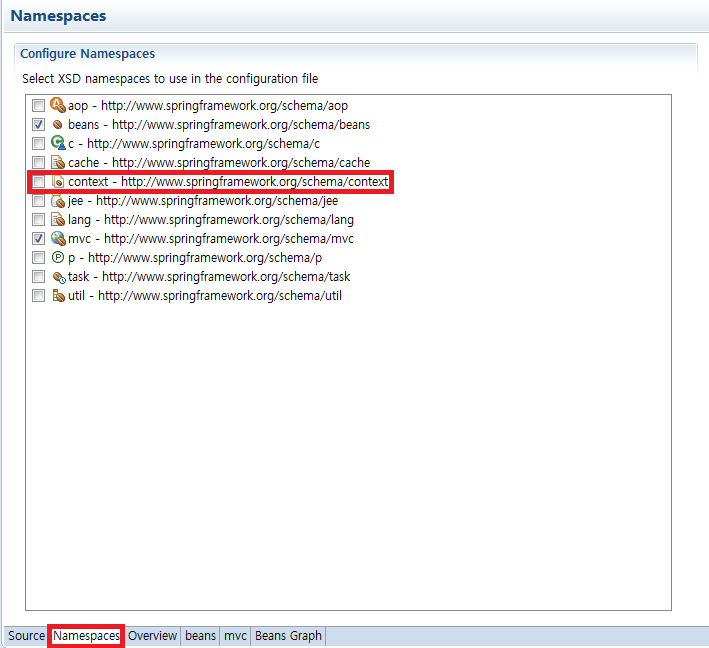Click the c namespace icon
The height and width of the screenshot is (648, 709).
pyautogui.click(x=58, y=143)
